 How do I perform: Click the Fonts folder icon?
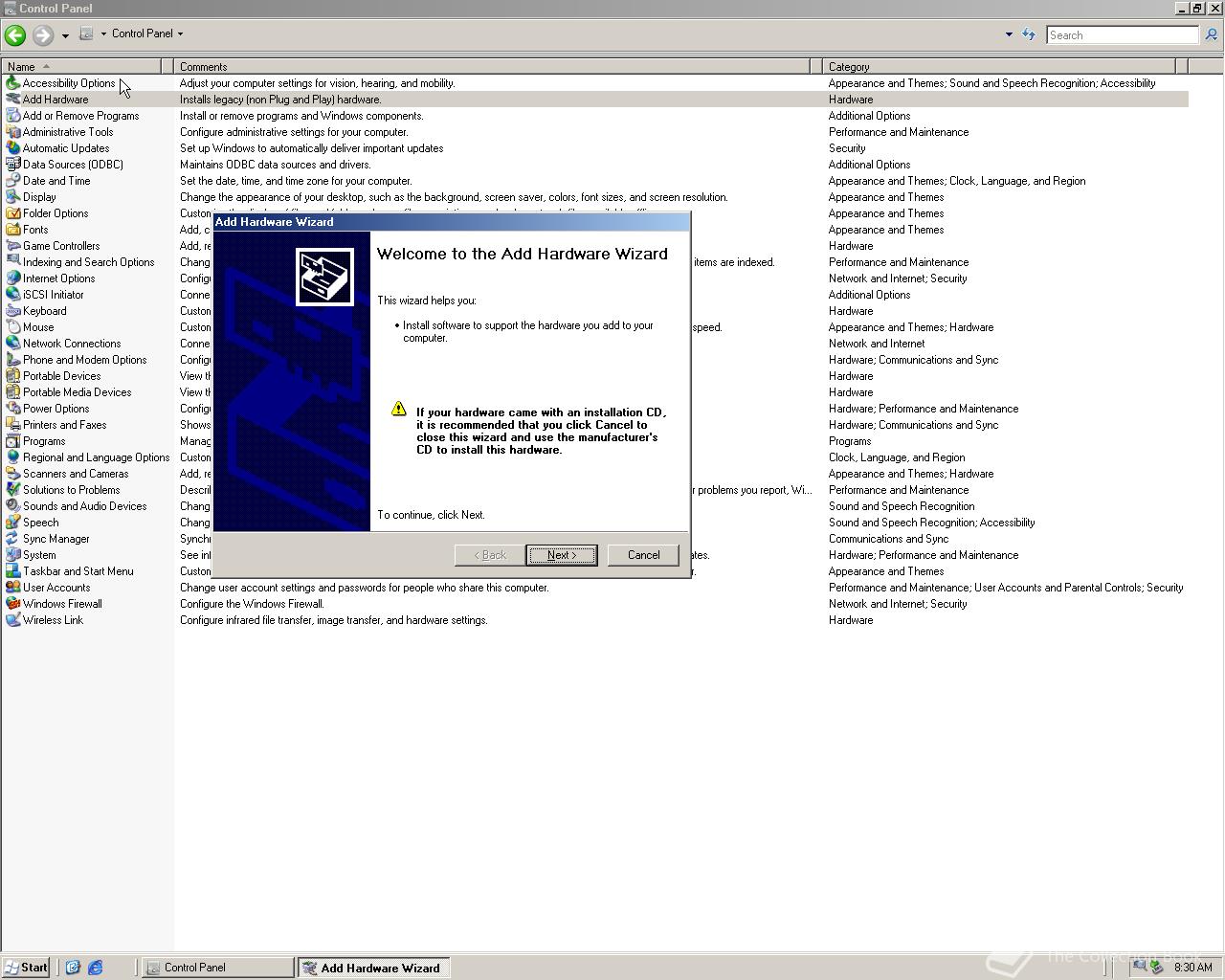pyautogui.click(x=12, y=230)
